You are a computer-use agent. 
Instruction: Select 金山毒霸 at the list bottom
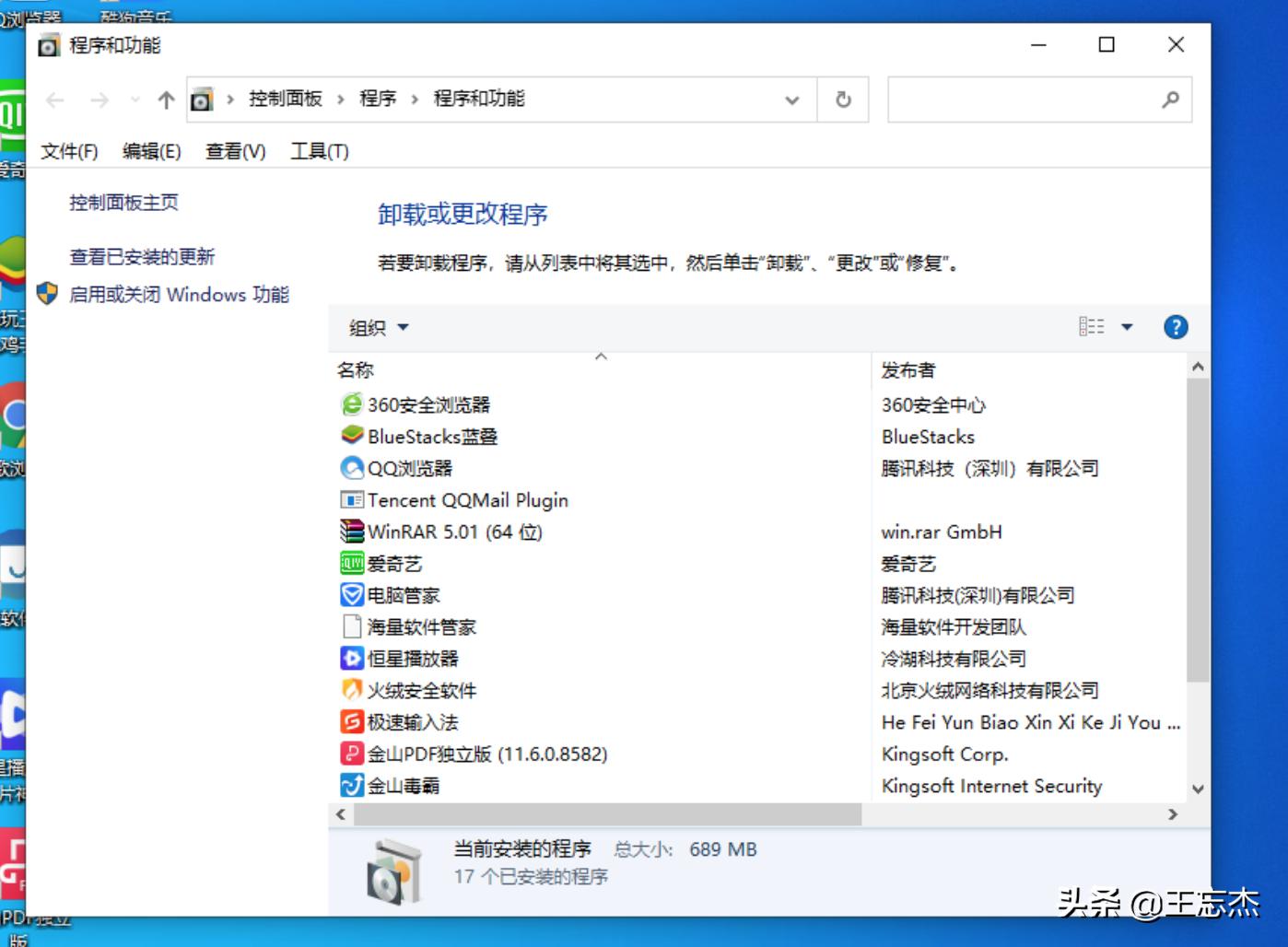(x=403, y=785)
